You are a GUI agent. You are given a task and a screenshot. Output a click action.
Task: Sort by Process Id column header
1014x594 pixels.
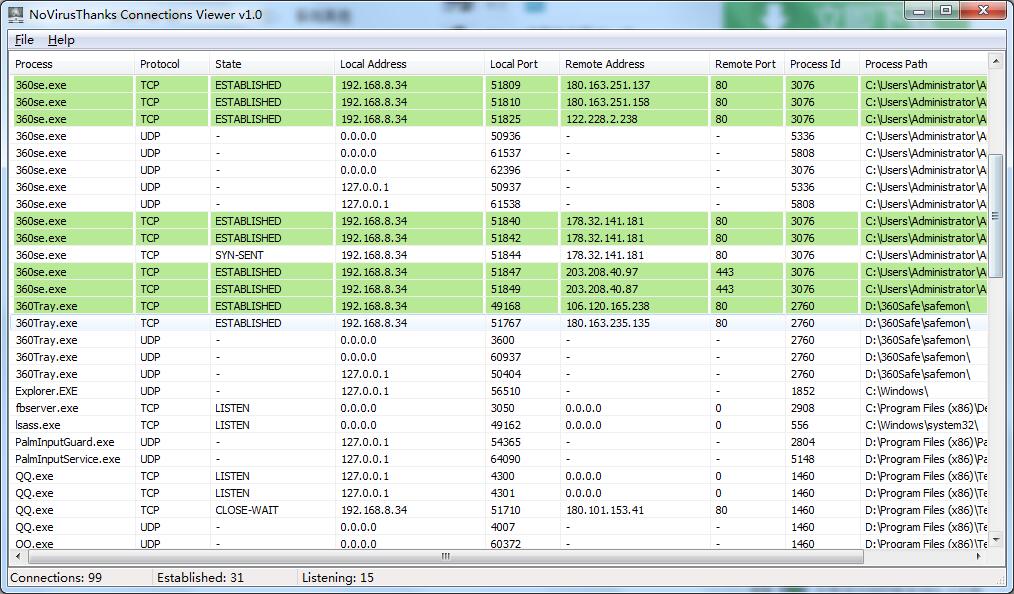[x=821, y=64]
